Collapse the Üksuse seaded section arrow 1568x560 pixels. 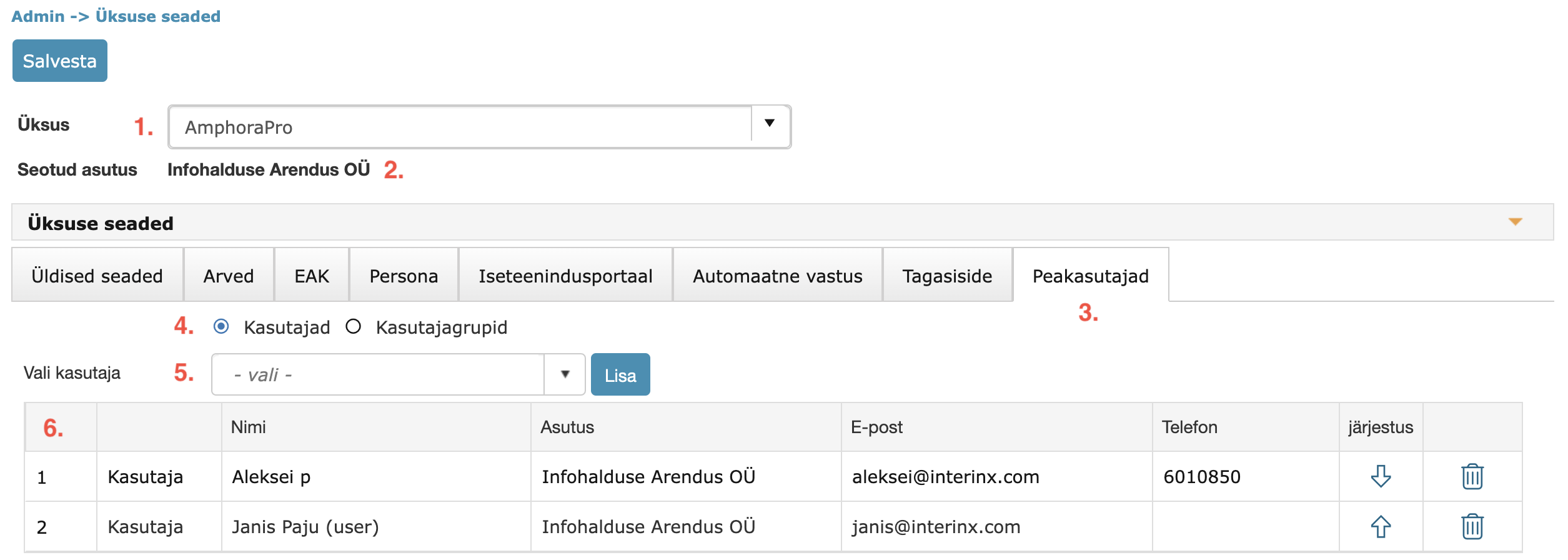[1515, 222]
